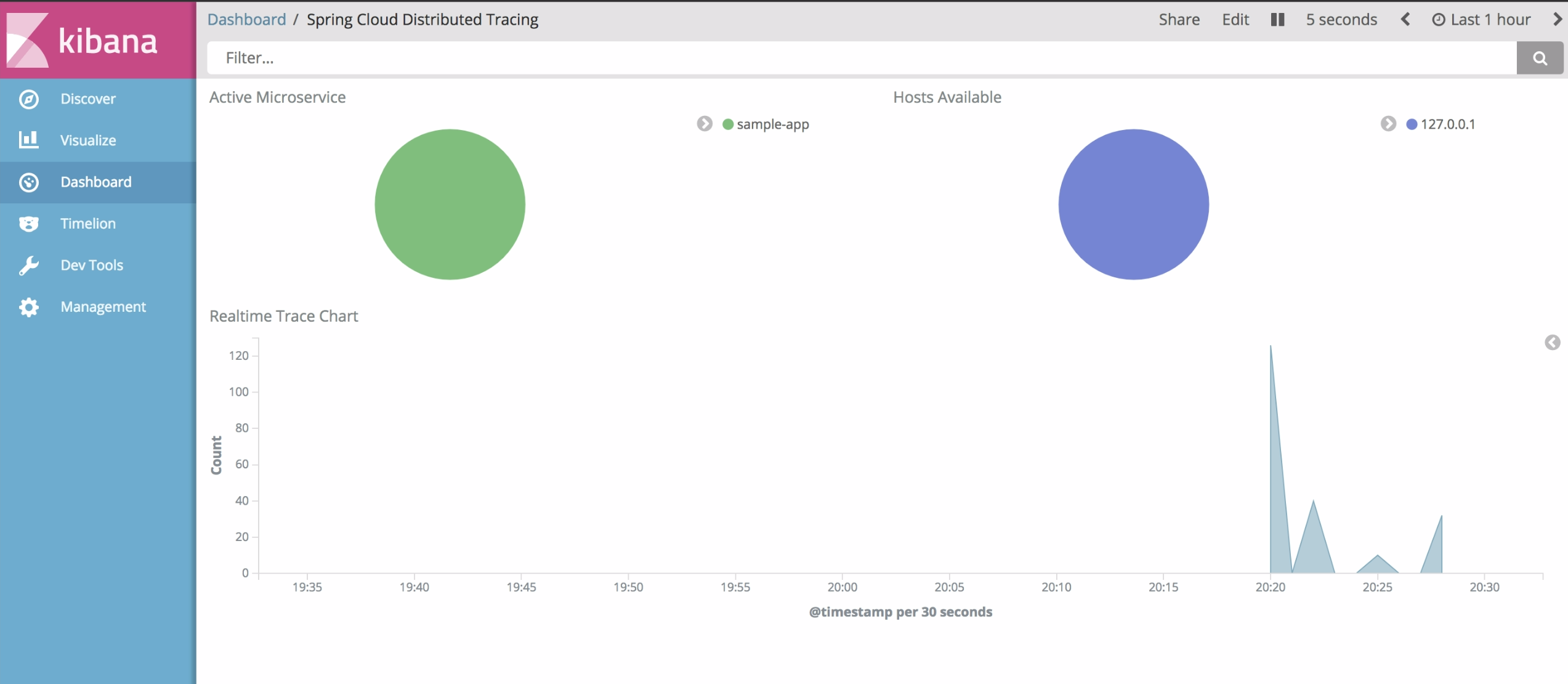Collapse the Hosts Available legend arrow
Viewport: 1568px width, 684px height.
(1388, 124)
